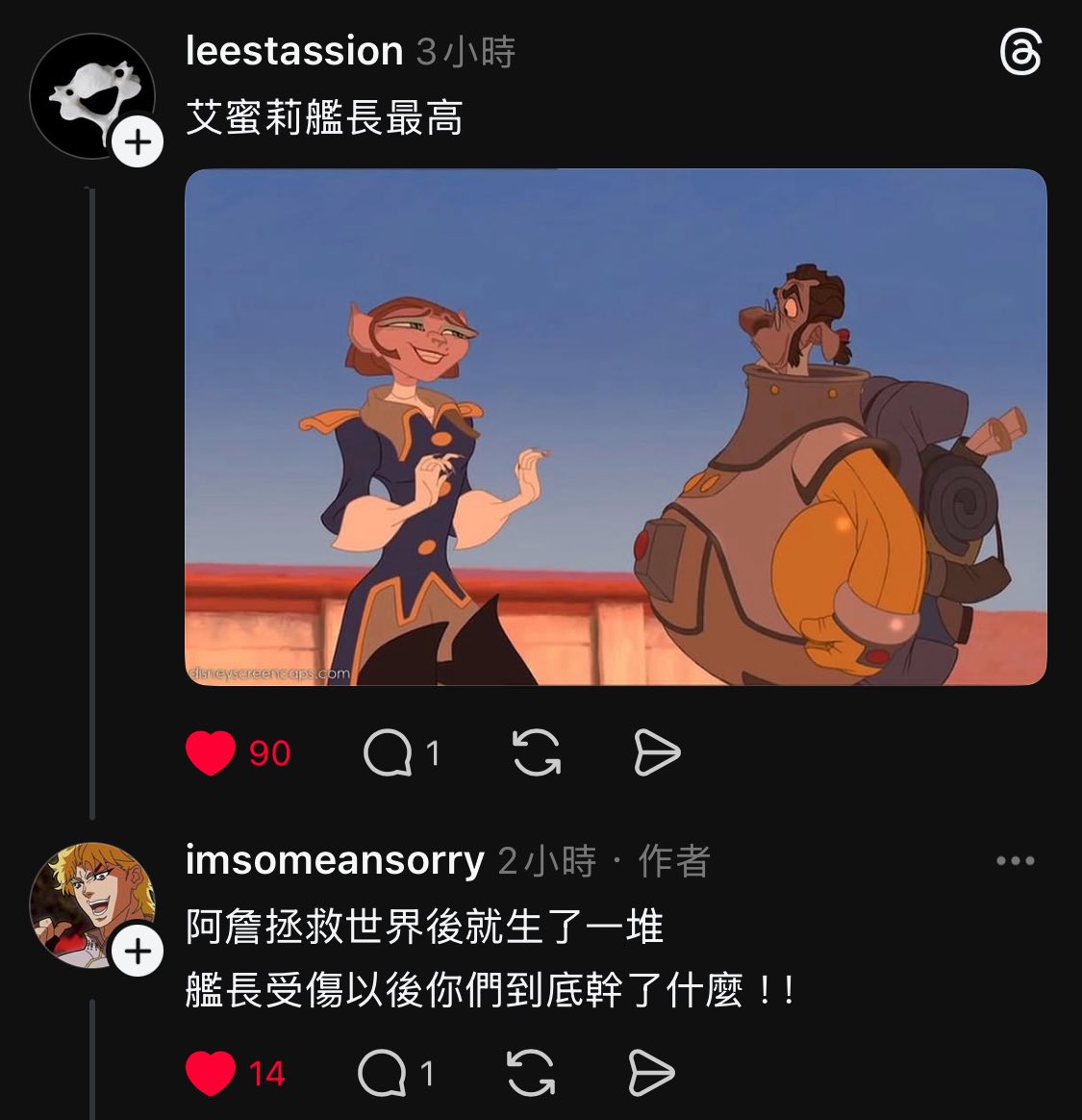This screenshot has width=1082, height=1120.
Task: Open the leestassion username link
Action: (x=294, y=51)
